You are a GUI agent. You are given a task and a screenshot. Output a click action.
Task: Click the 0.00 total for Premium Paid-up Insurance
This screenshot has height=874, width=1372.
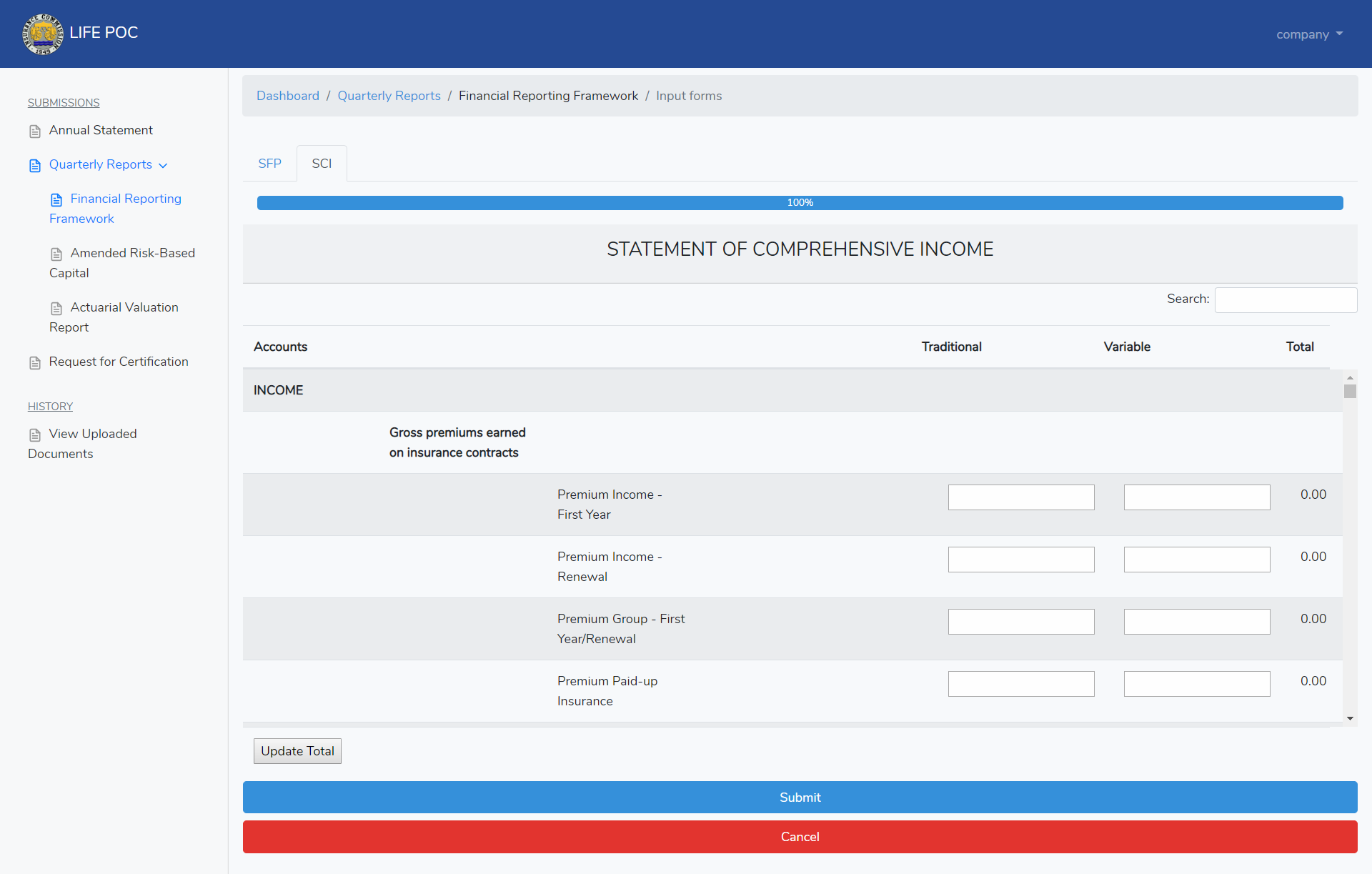[1313, 681]
